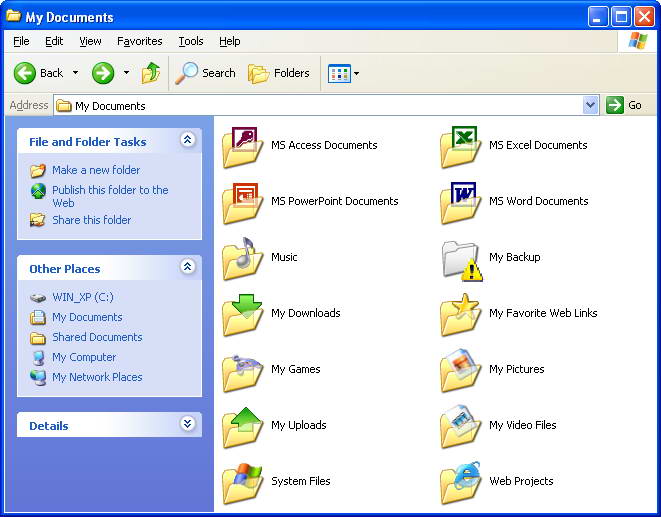The width and height of the screenshot is (661, 517).
Task: Click the My Video Files label text
Action: coord(523,425)
